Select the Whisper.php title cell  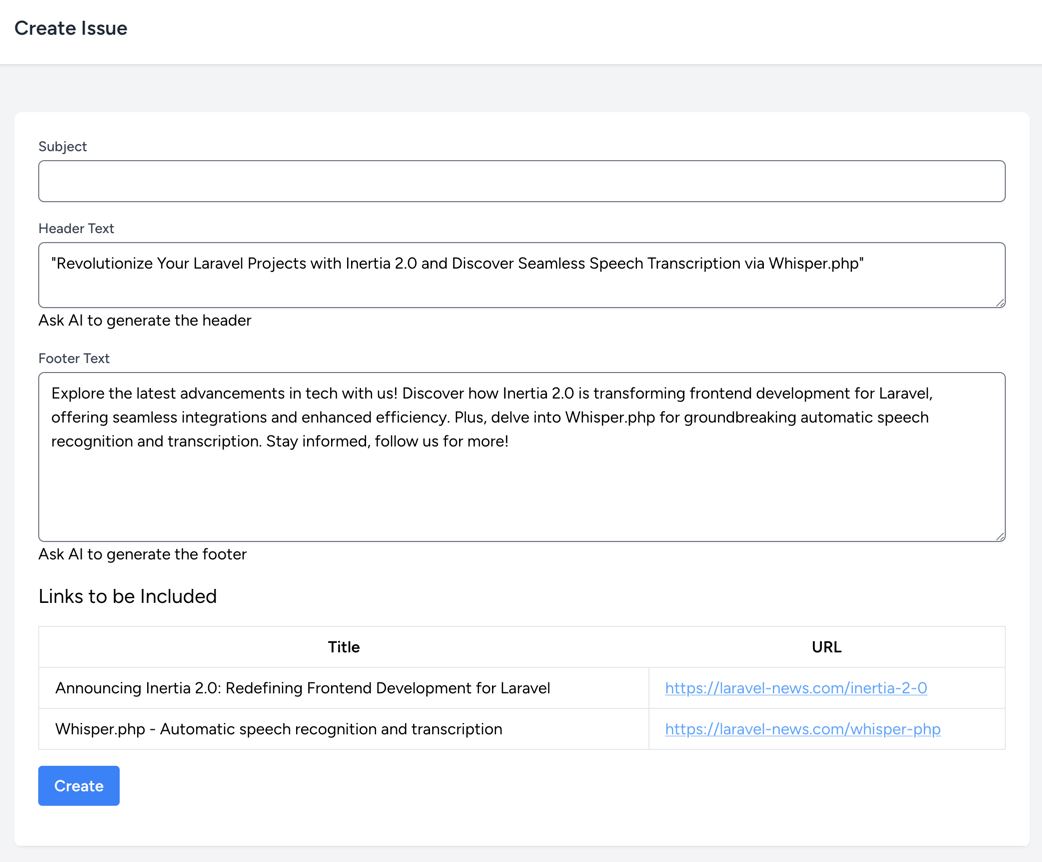pos(344,729)
